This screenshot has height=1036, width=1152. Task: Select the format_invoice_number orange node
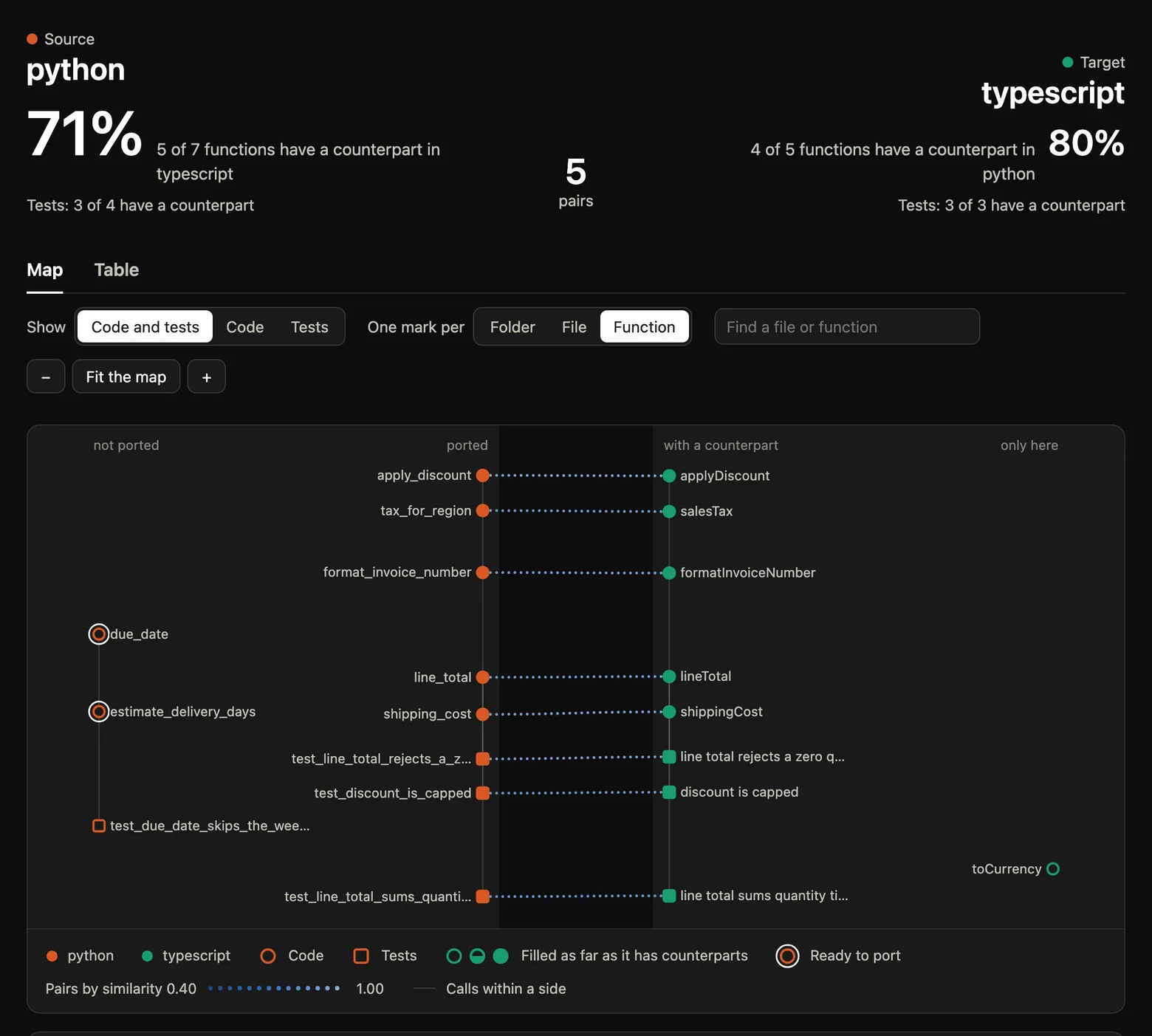(x=483, y=572)
